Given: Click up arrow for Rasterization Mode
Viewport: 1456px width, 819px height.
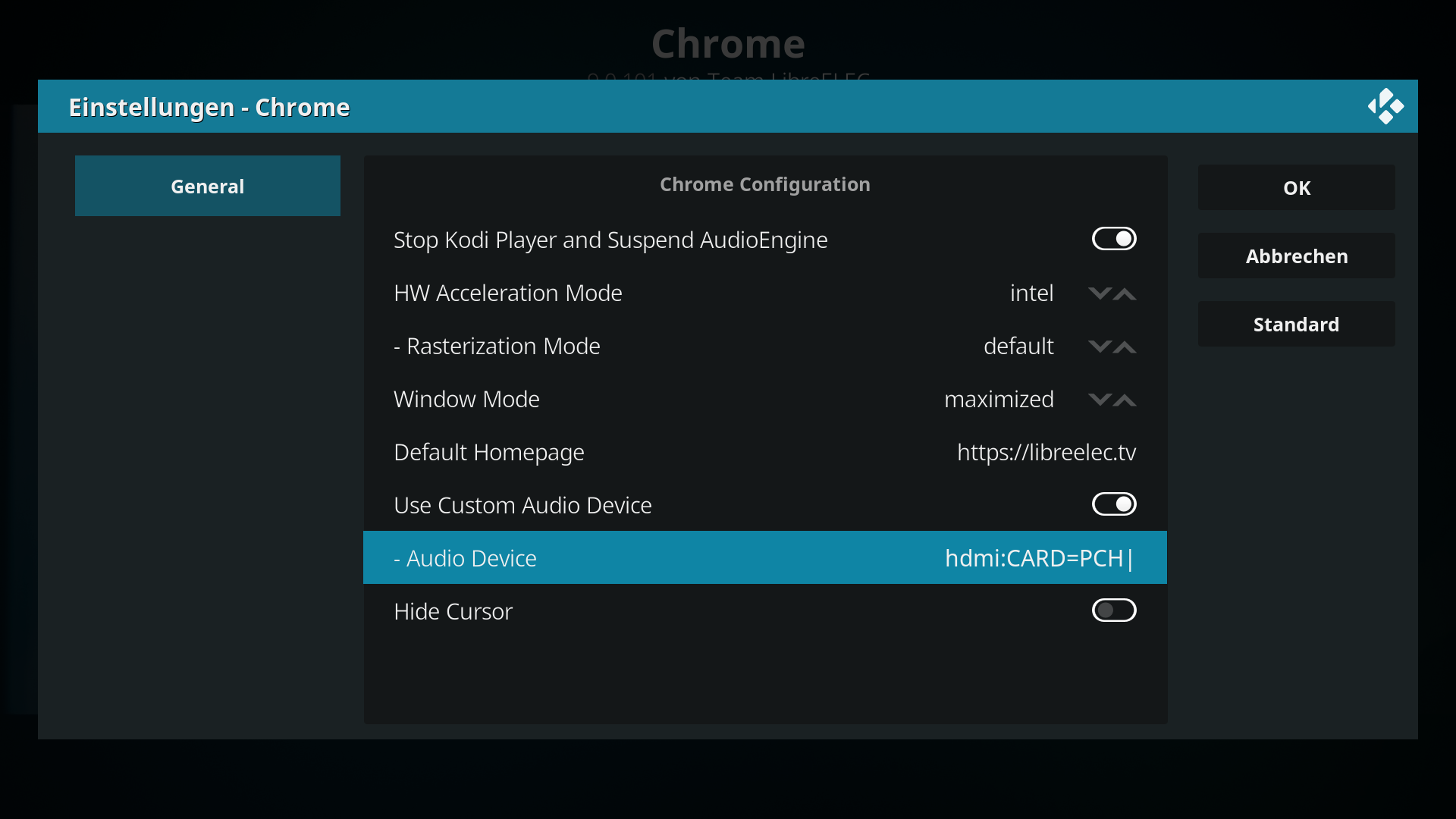Looking at the screenshot, I should 1125,347.
